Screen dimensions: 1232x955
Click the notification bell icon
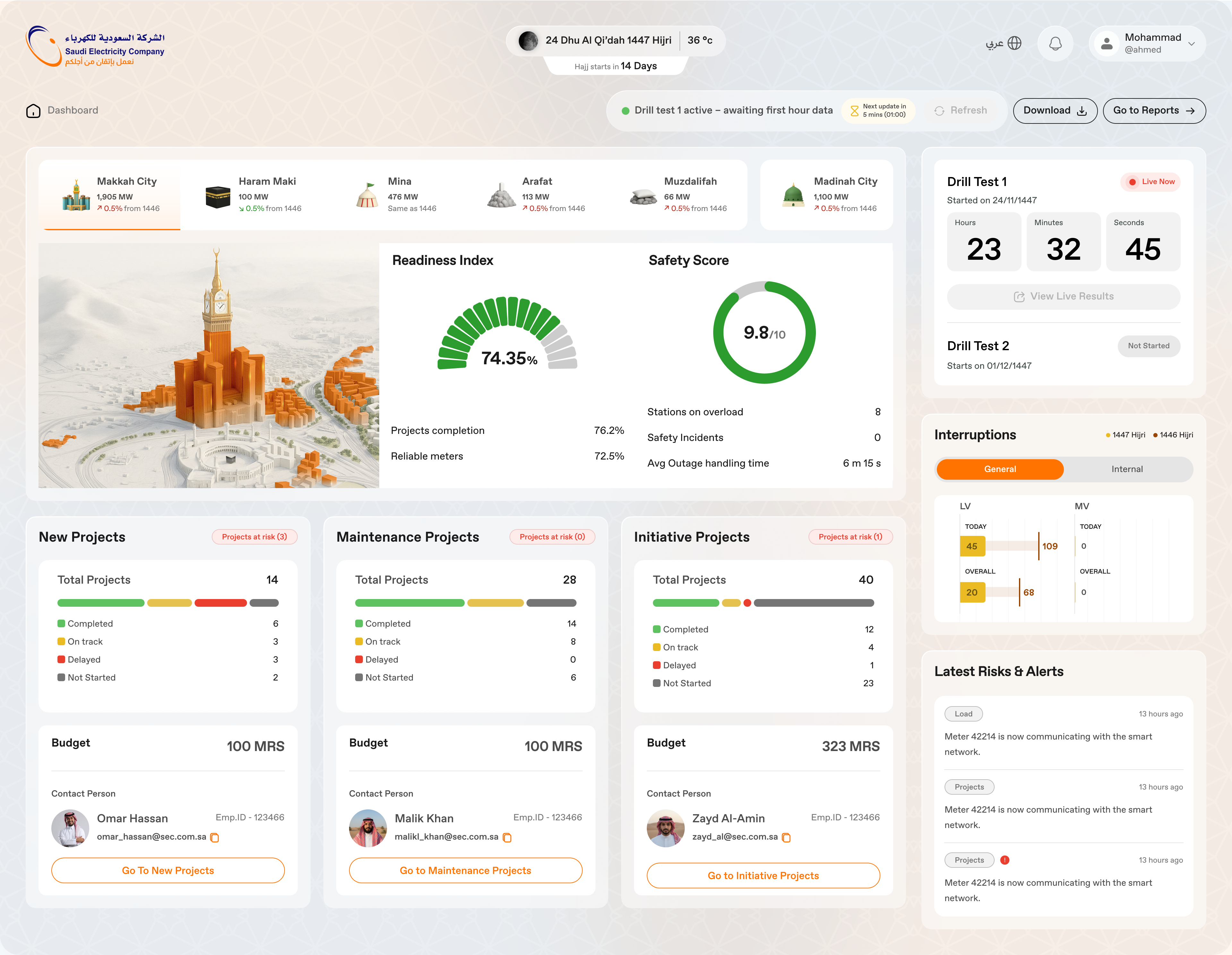pyautogui.click(x=1055, y=43)
